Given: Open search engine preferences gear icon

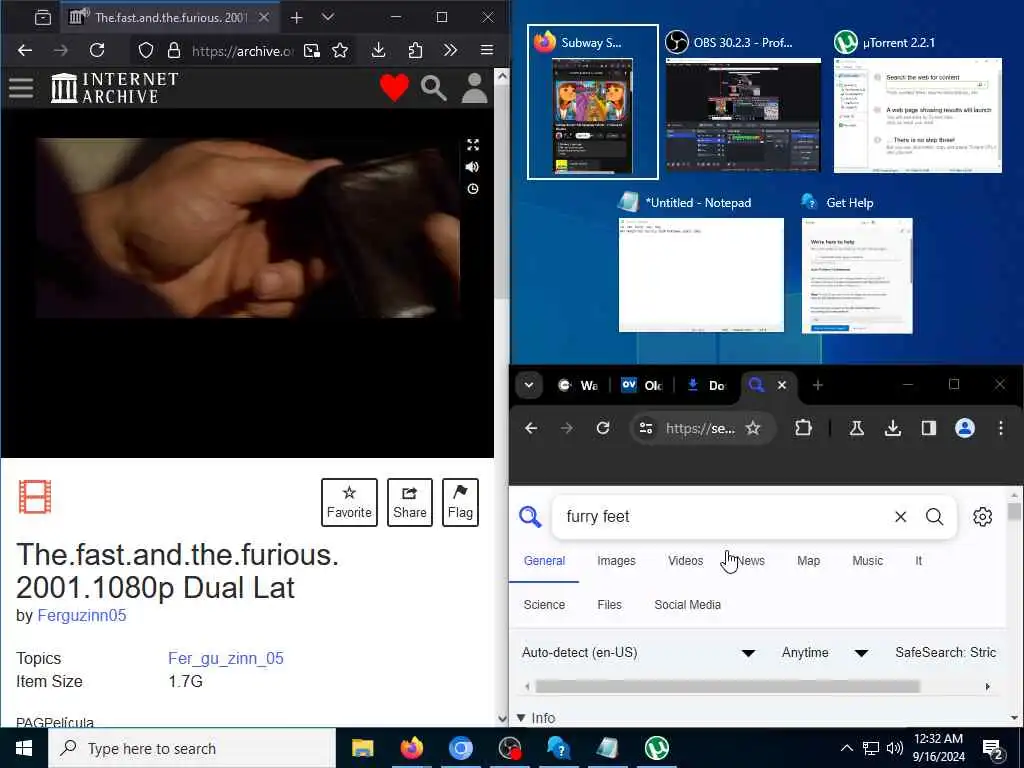Looking at the screenshot, I should tap(982, 517).
